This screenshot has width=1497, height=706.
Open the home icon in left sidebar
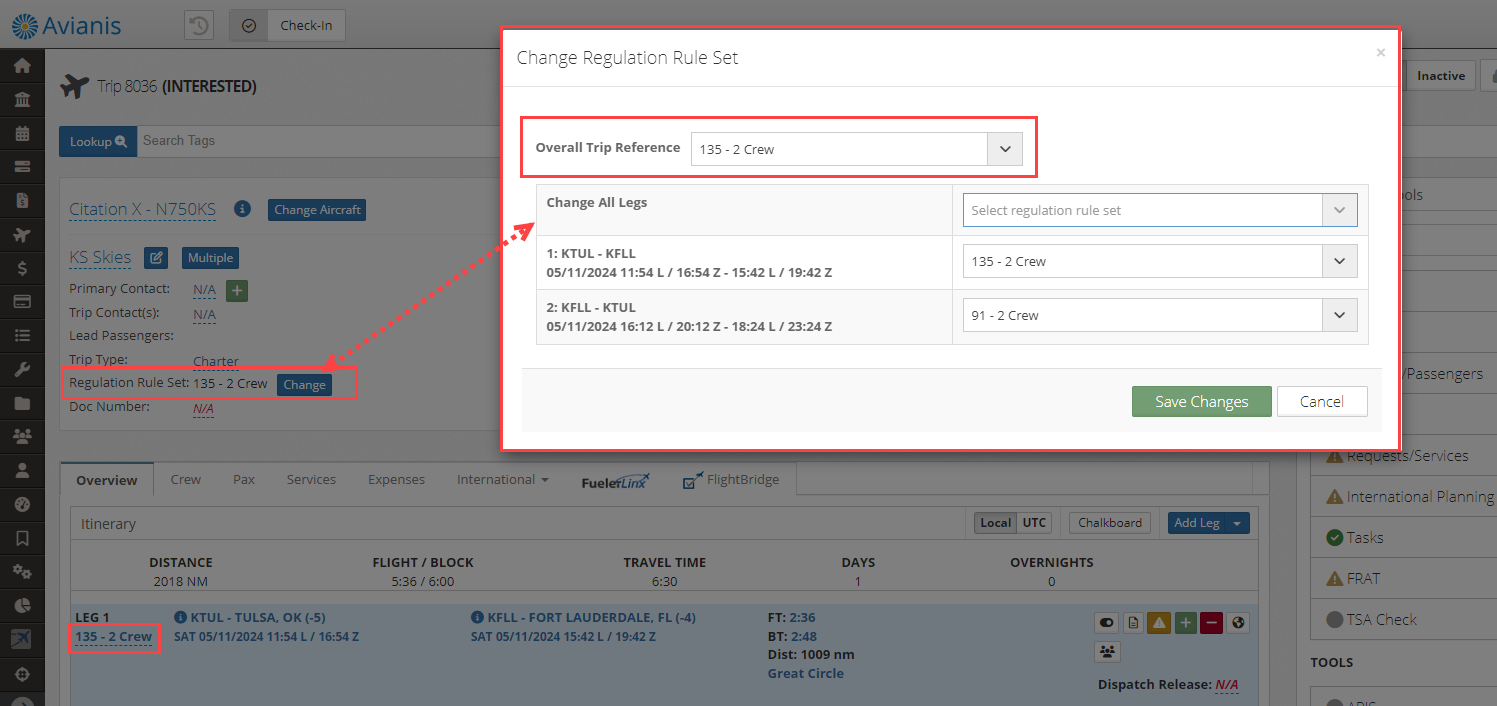tap(22, 66)
